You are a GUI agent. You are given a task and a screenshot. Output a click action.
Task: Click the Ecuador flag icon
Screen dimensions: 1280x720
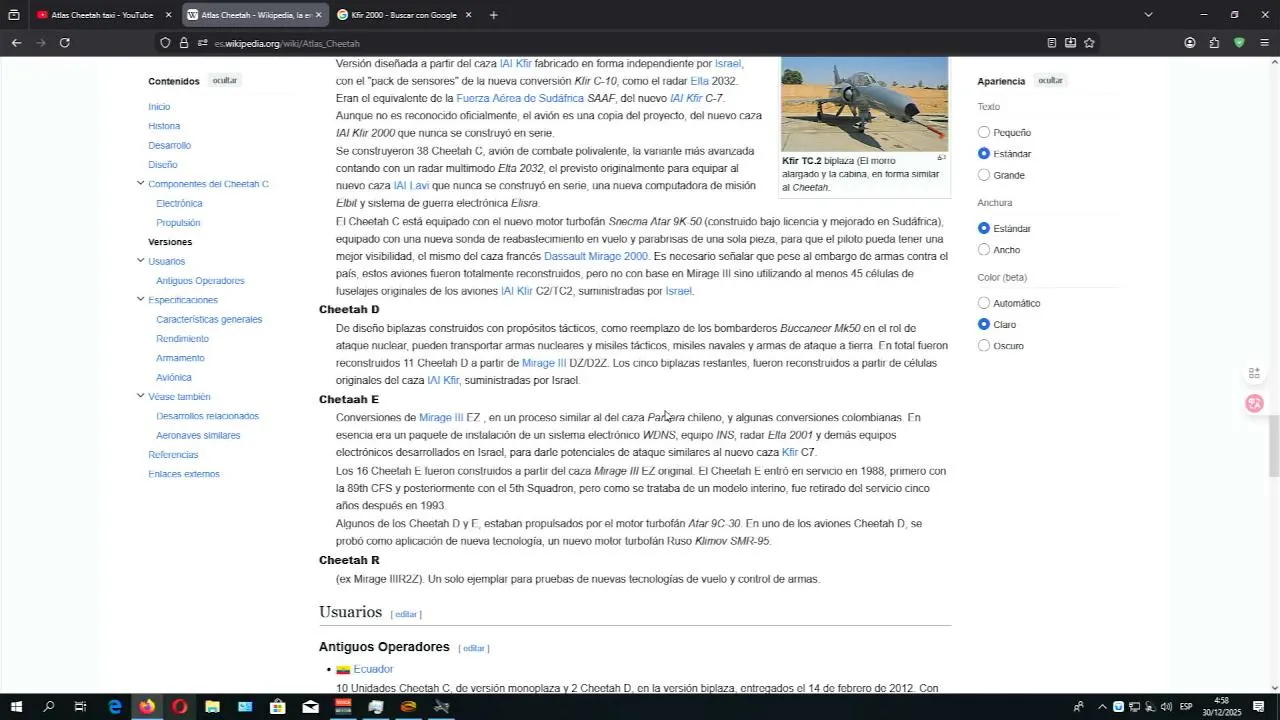click(x=343, y=670)
